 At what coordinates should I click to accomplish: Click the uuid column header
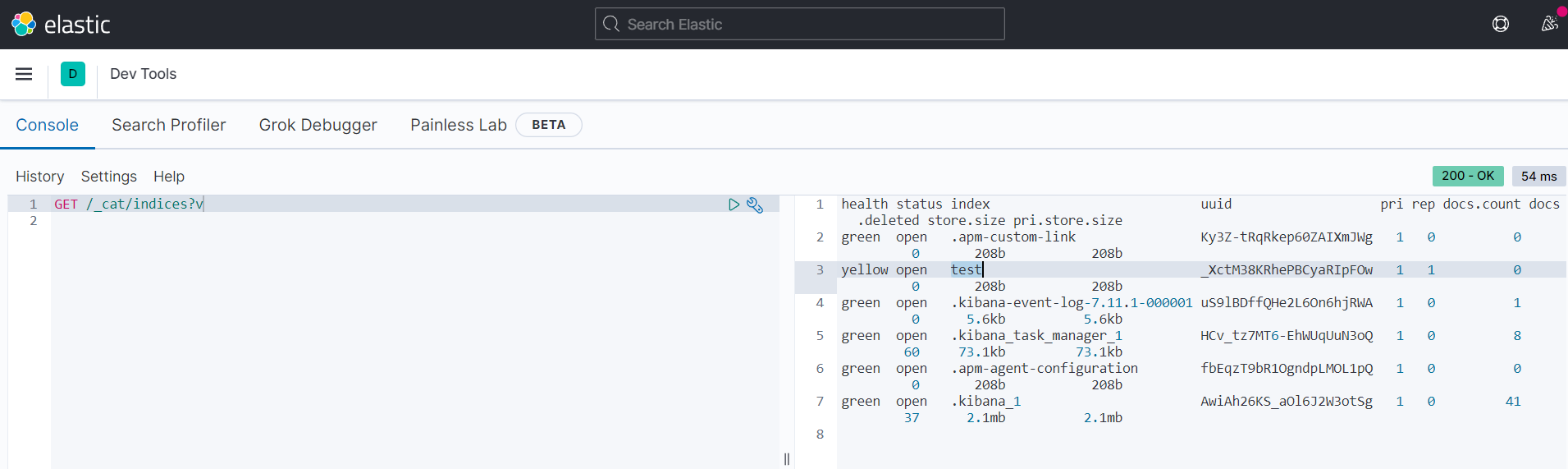[1216, 204]
